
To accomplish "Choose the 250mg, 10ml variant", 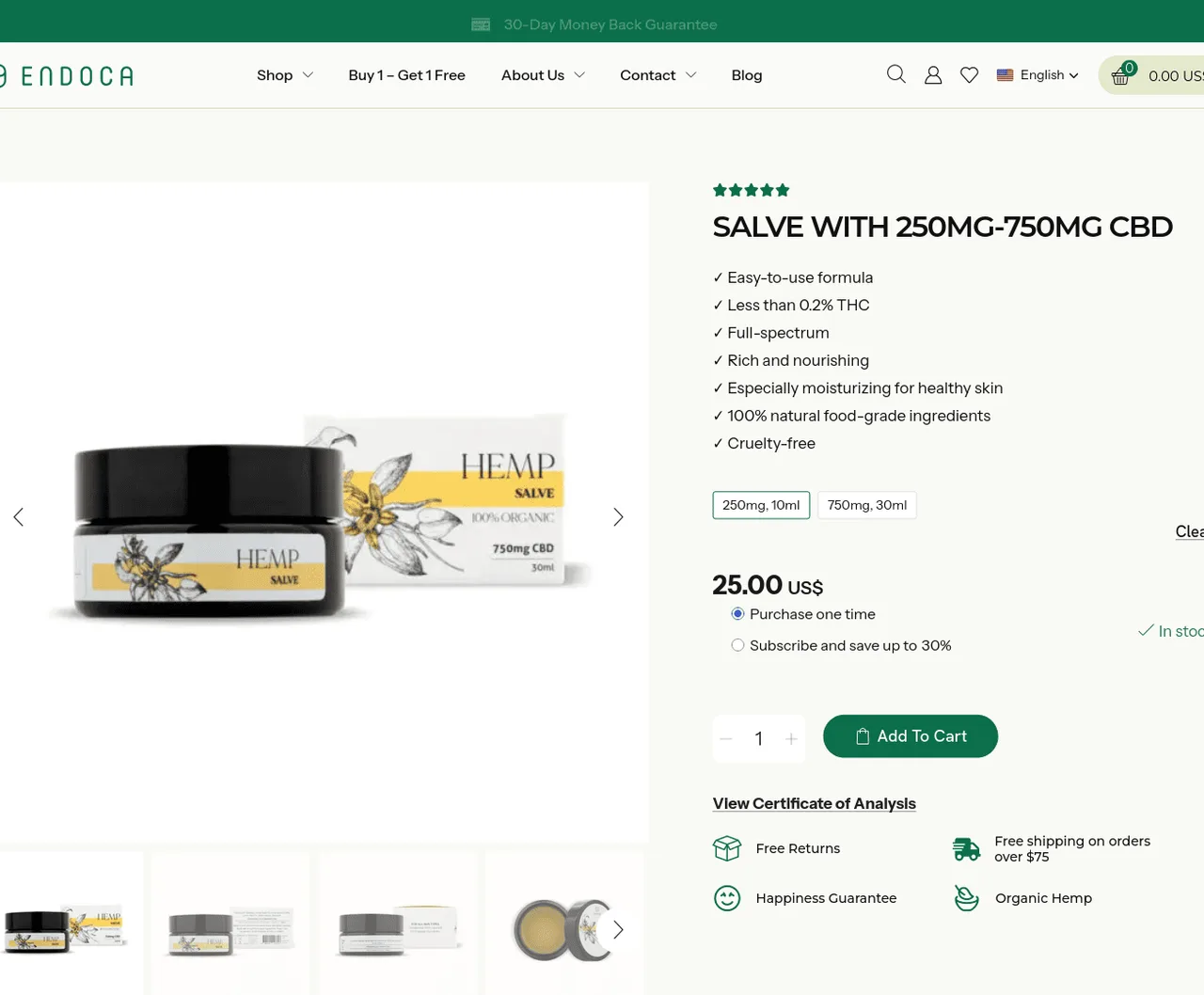I will [761, 505].
